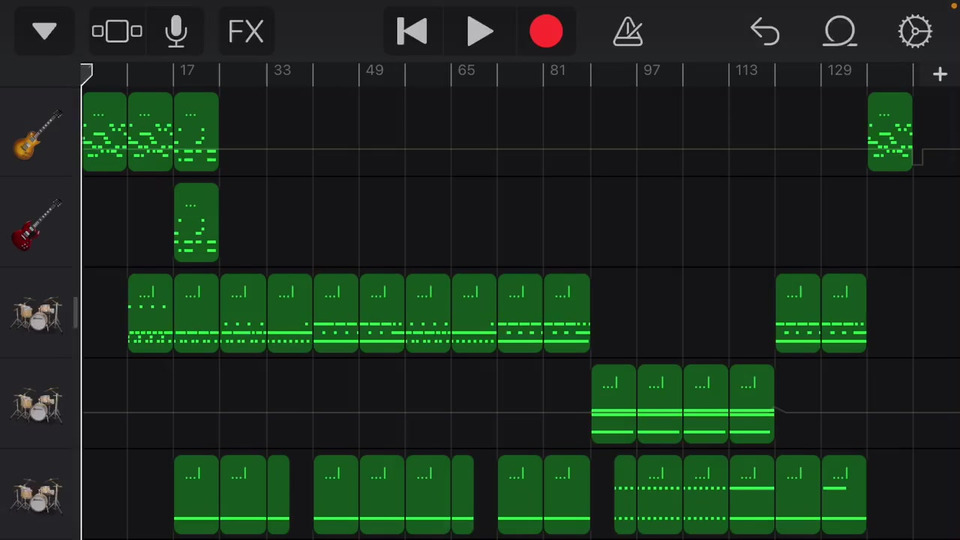Select first guitar region on top track
Viewport: 960px width, 540px height.
105,132
